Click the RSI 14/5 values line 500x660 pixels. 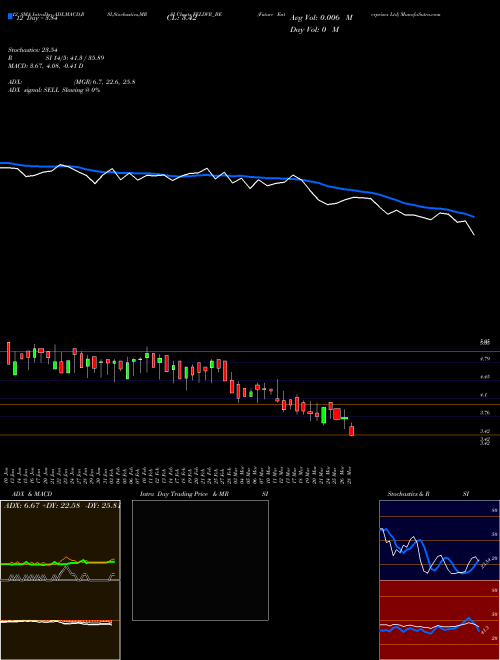pos(56,58)
